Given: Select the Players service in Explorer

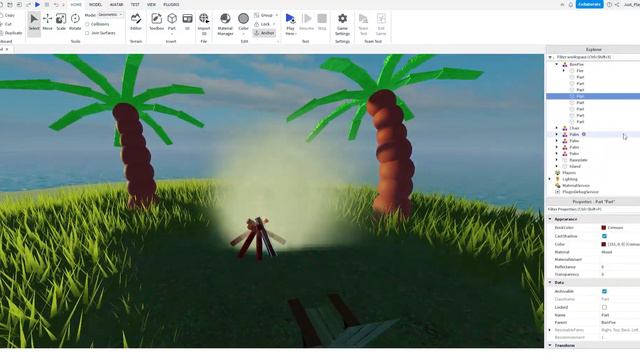Looking at the screenshot, I should point(569,173).
